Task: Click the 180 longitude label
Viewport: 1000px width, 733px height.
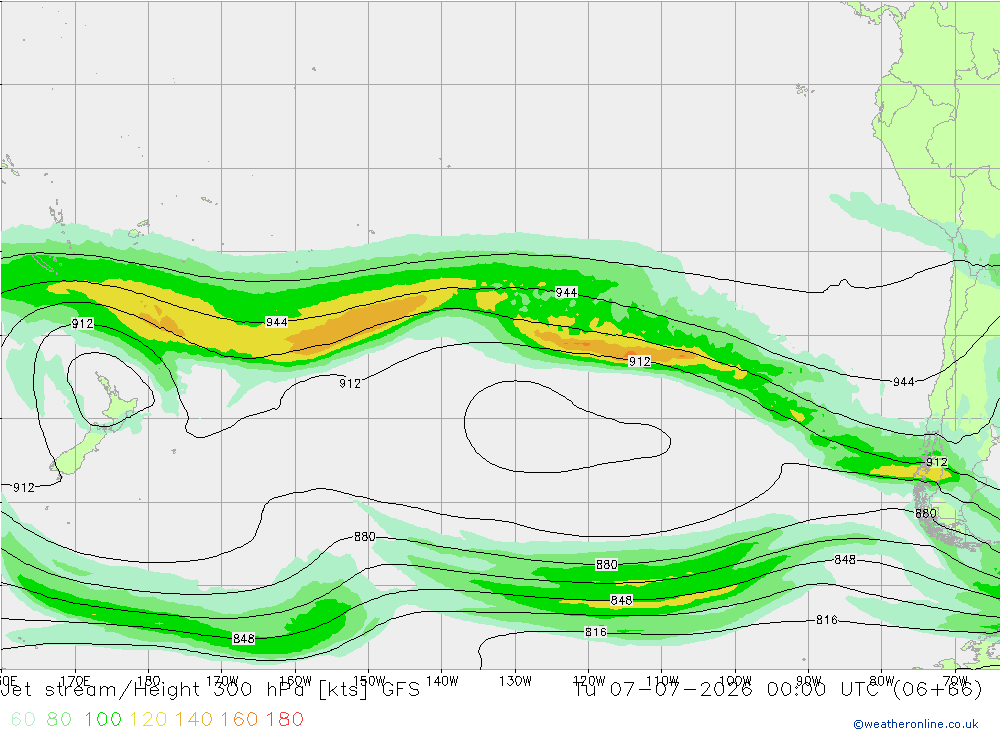Action: pos(149,681)
